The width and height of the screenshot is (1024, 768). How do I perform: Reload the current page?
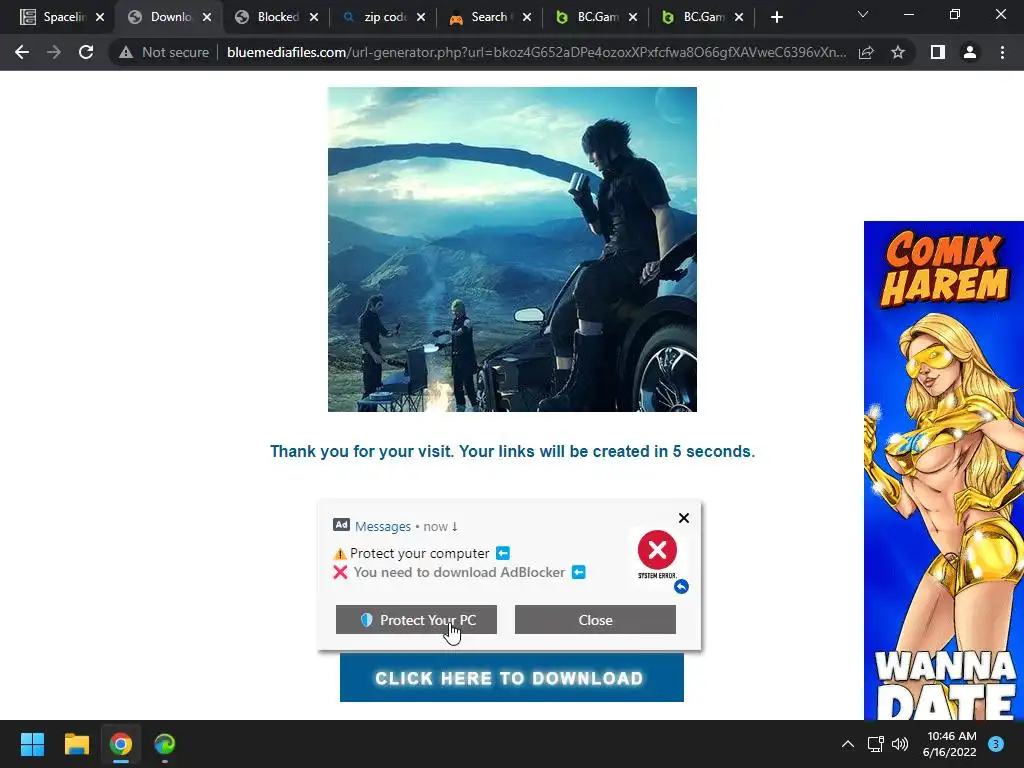86,52
